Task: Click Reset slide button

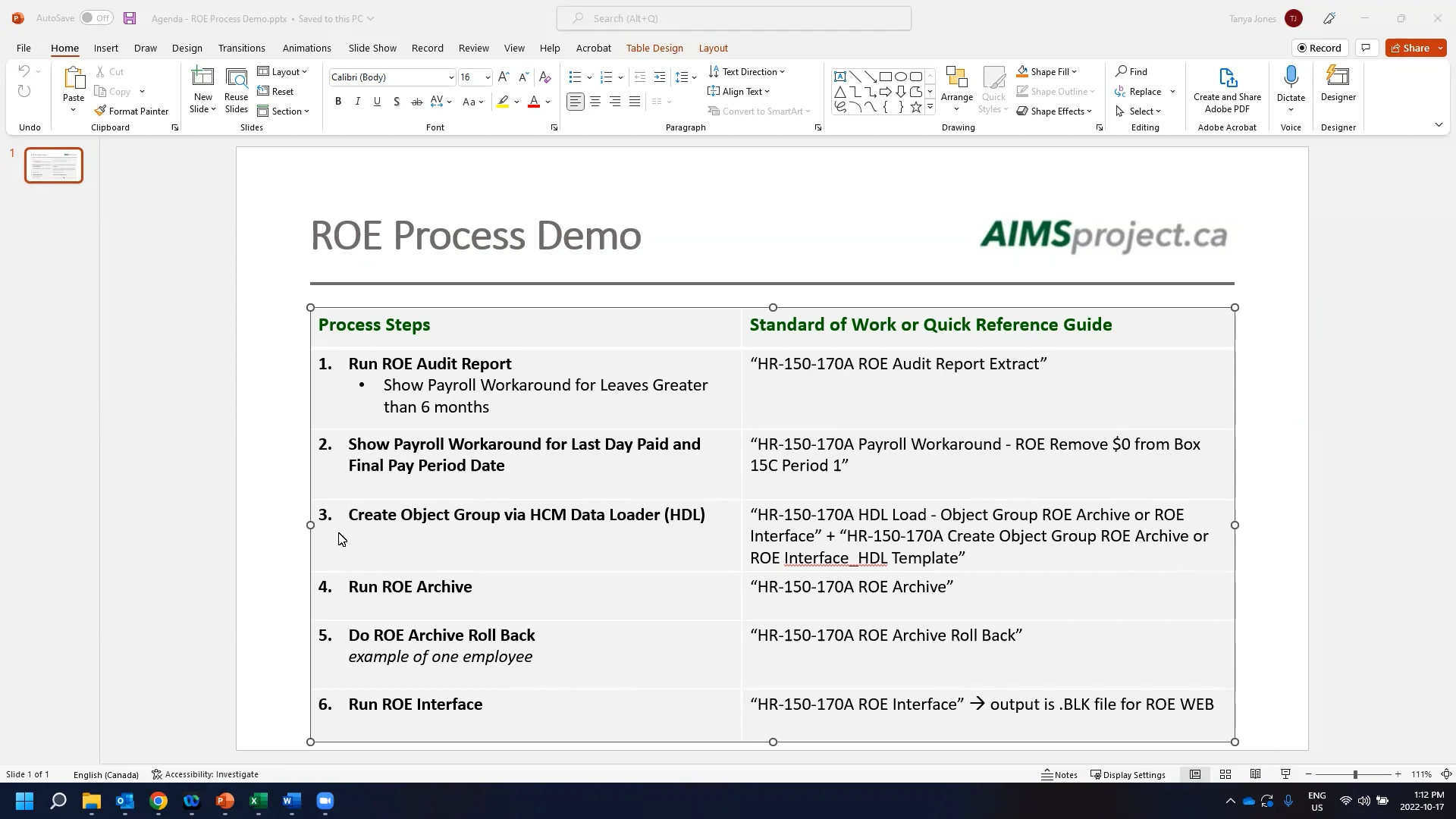Action: (276, 91)
